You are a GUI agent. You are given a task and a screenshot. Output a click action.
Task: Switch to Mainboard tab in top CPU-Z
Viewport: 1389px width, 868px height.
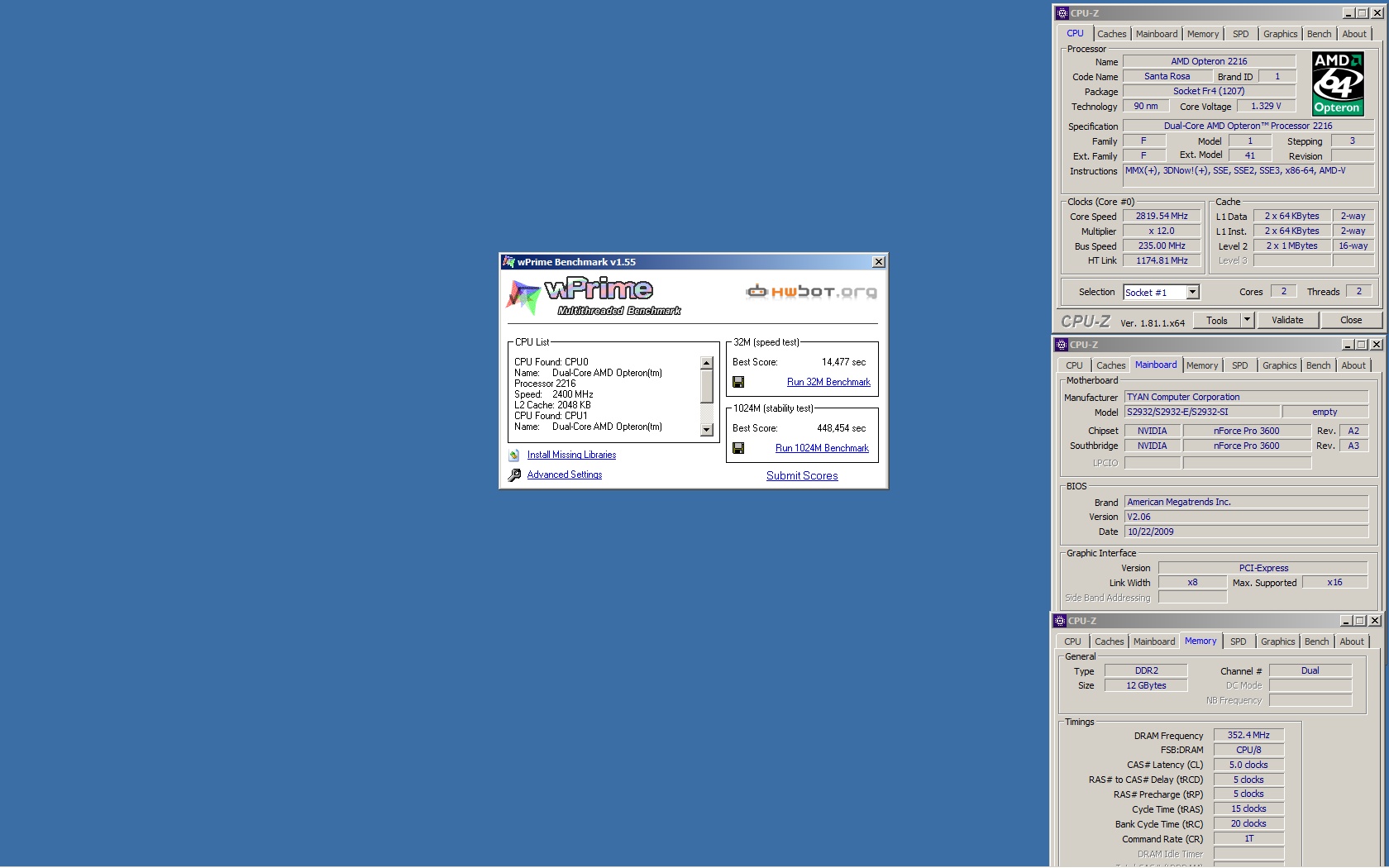click(x=1157, y=34)
